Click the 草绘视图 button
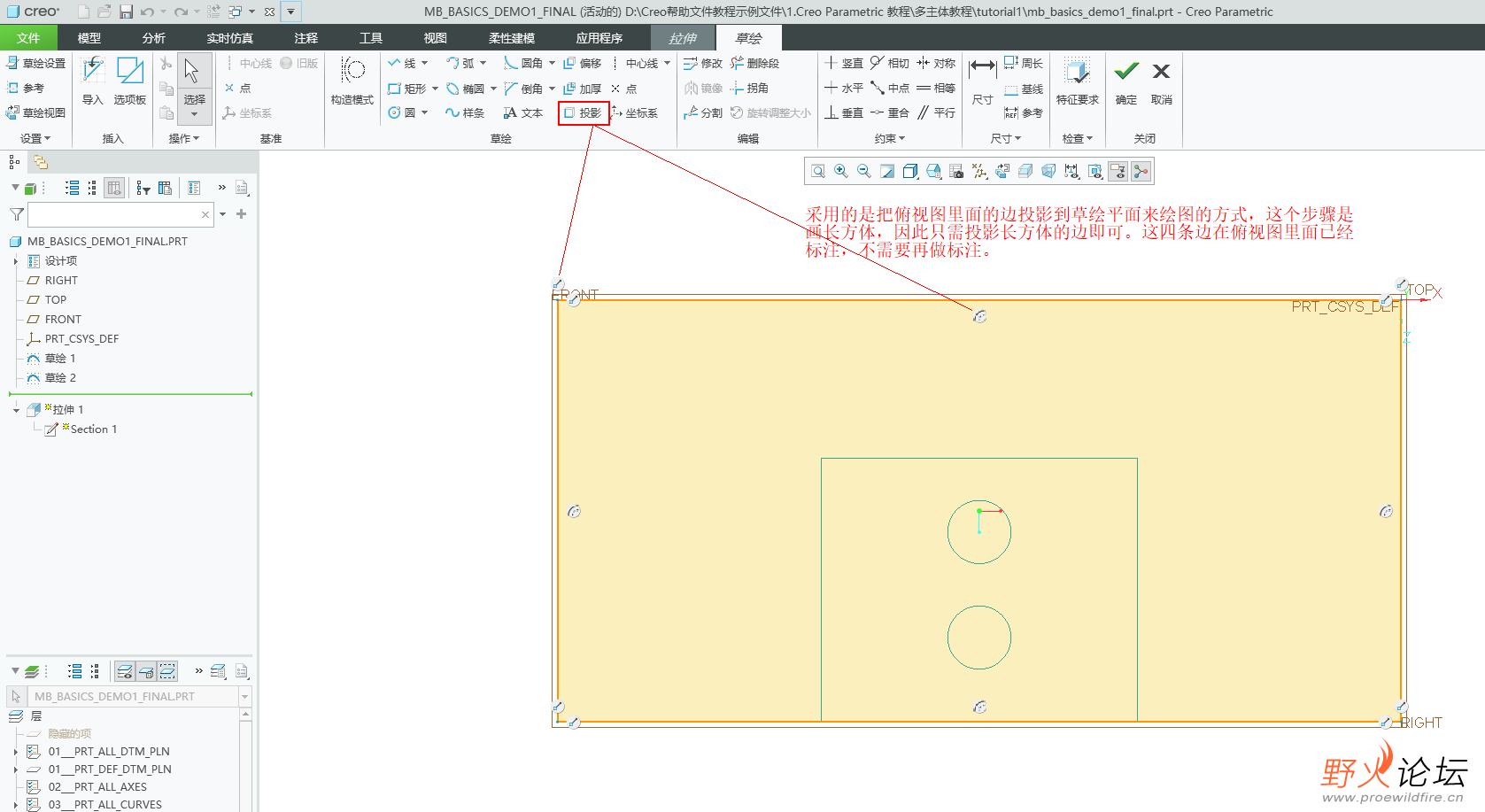The image size is (1485, 812). (x=36, y=112)
